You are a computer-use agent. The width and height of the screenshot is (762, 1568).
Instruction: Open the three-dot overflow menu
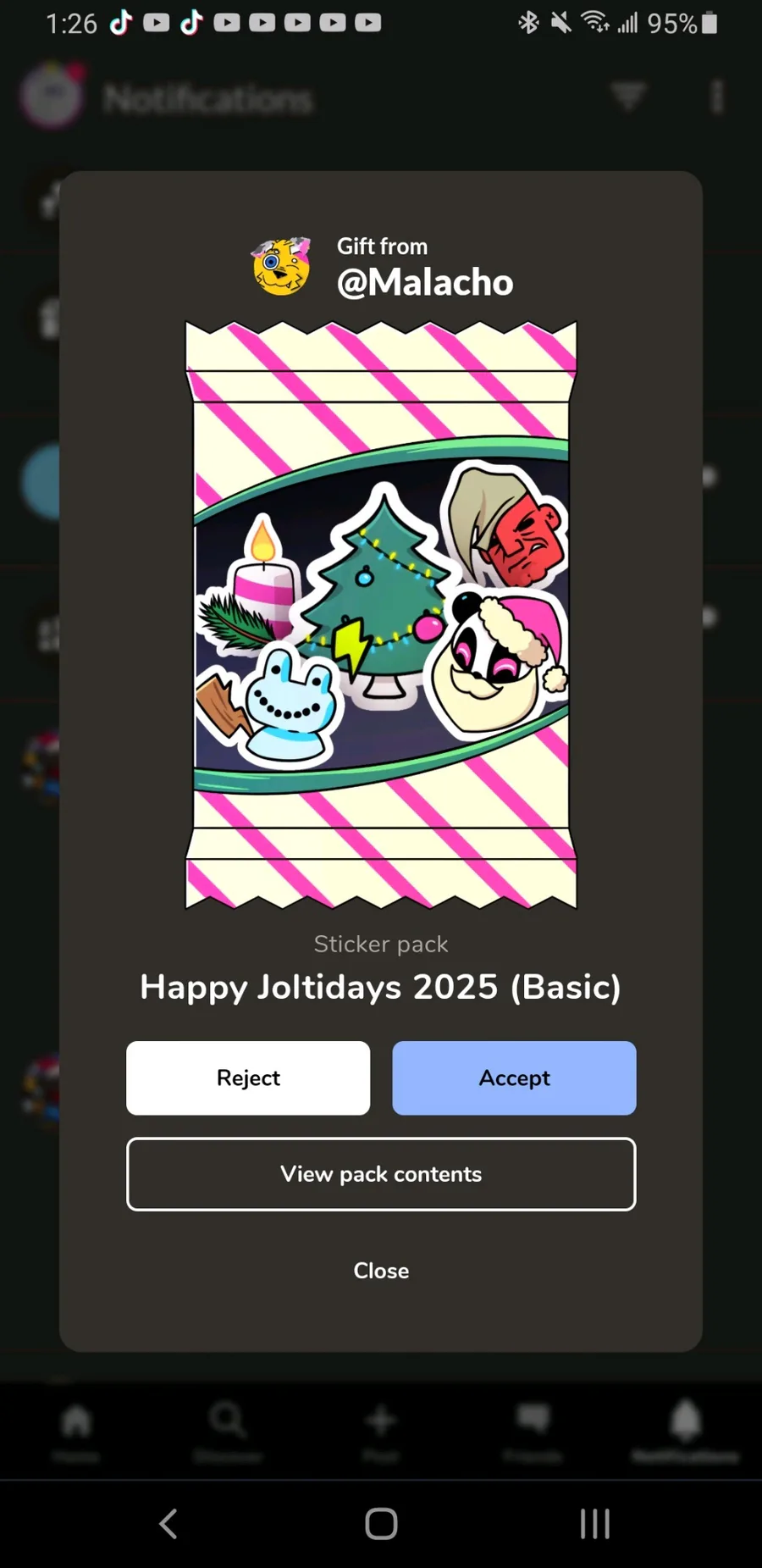point(717,97)
